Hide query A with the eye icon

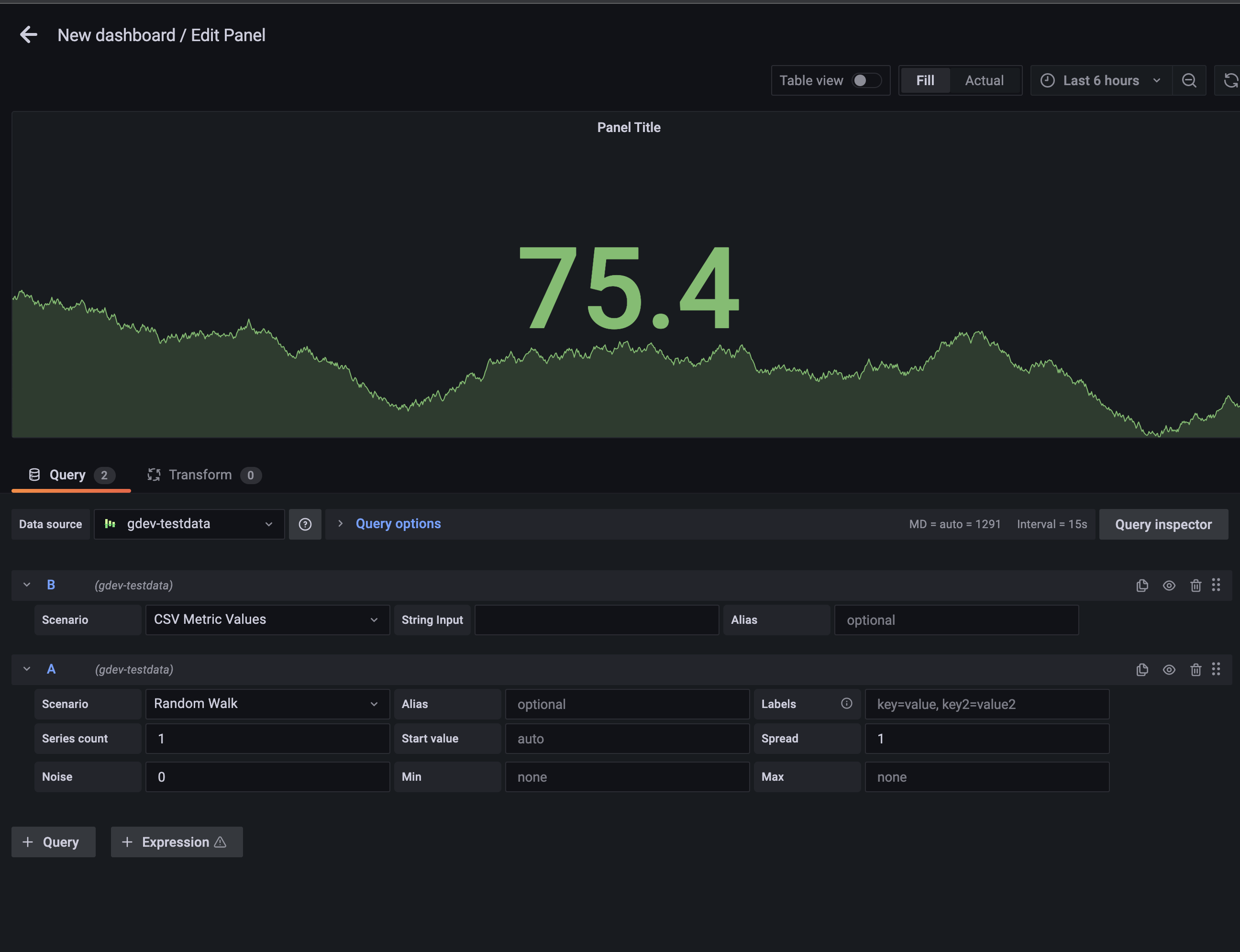coord(1169,669)
